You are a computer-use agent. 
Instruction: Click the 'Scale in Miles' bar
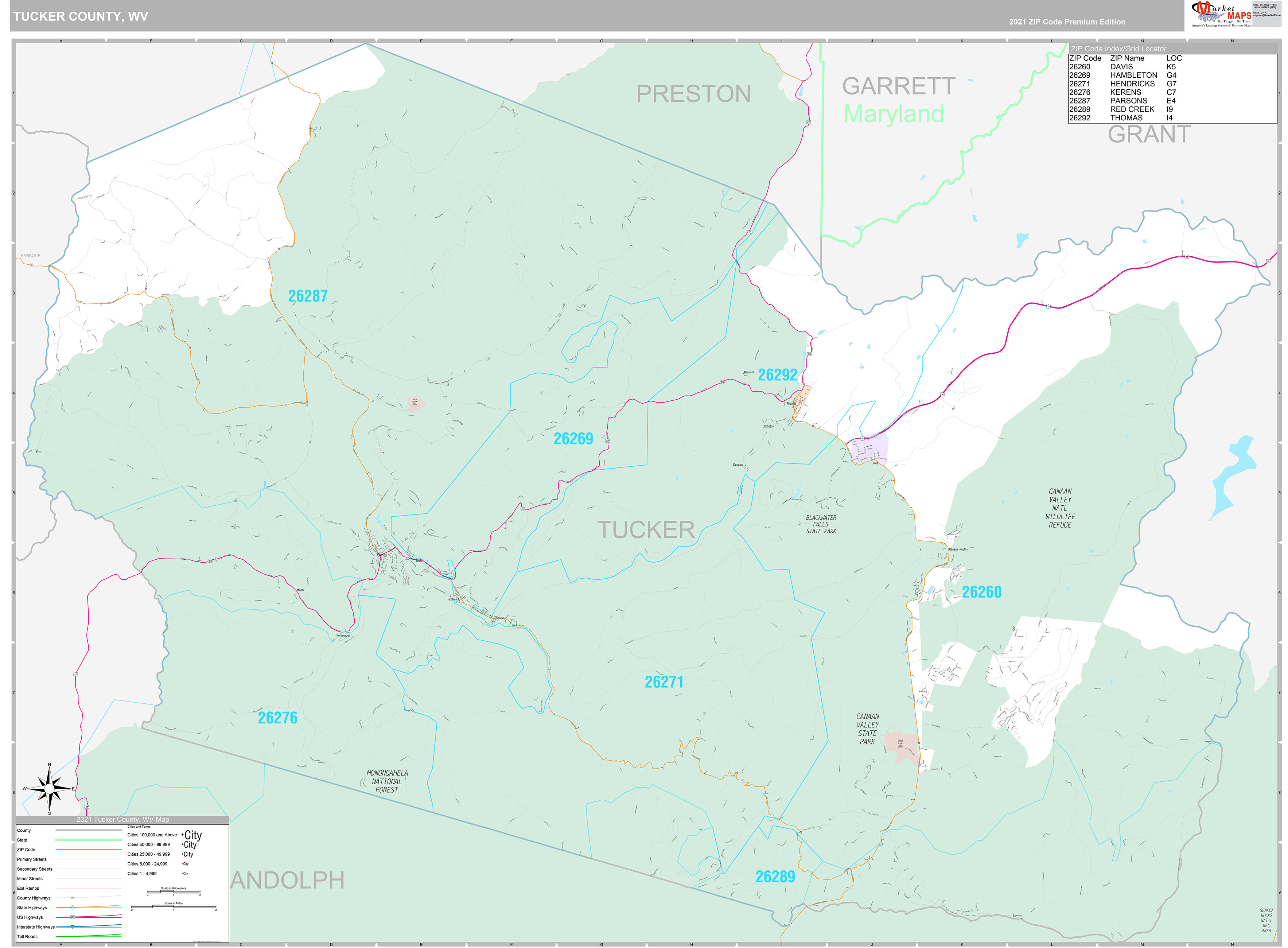173,907
